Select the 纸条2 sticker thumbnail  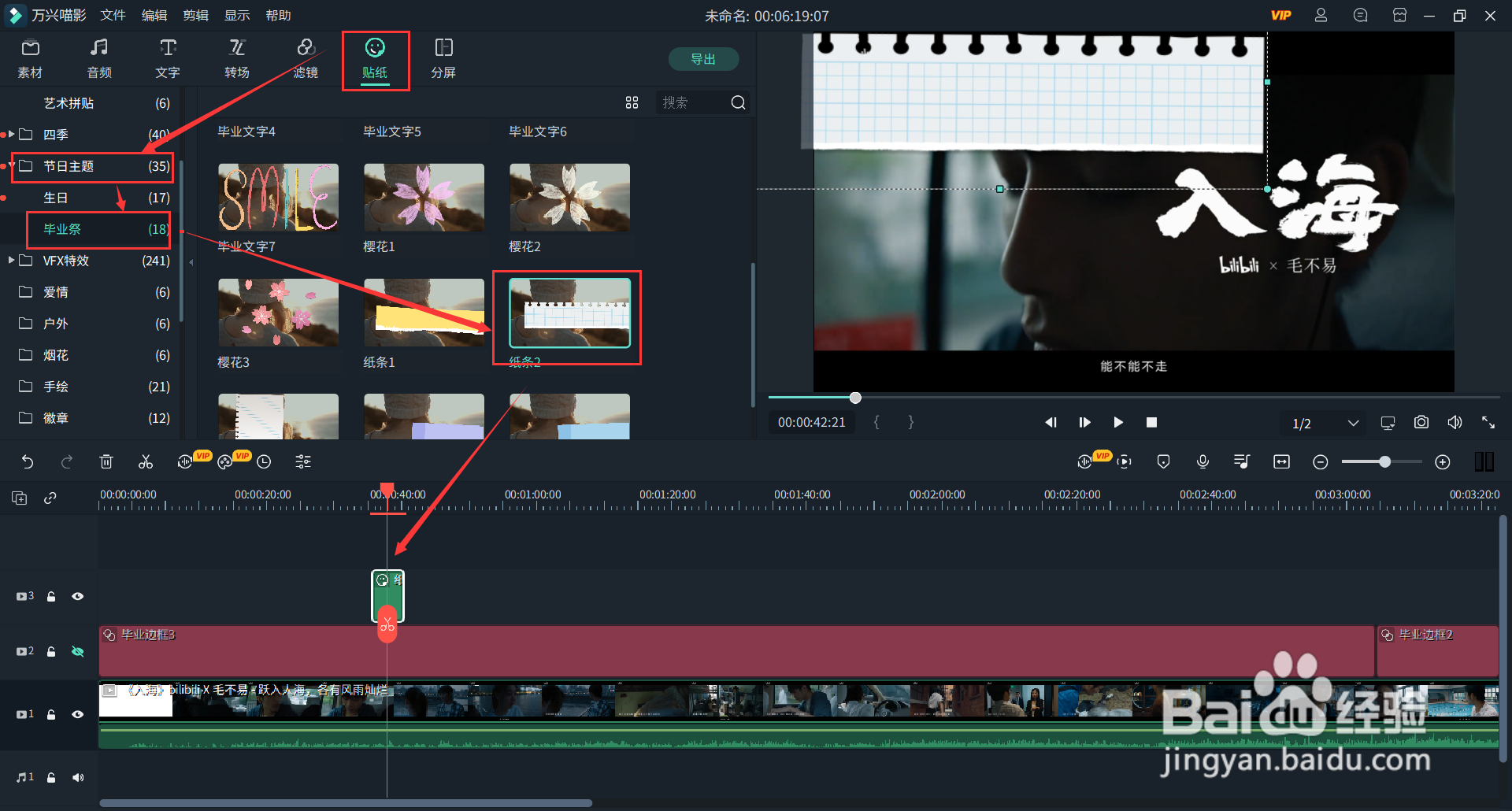(x=569, y=313)
